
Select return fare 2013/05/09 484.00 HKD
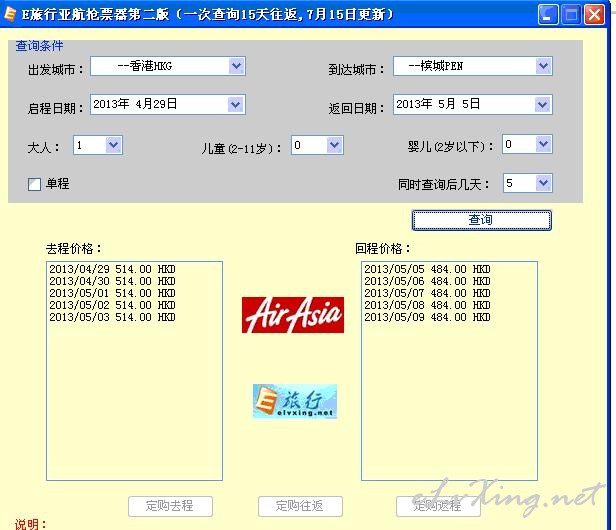click(427, 317)
